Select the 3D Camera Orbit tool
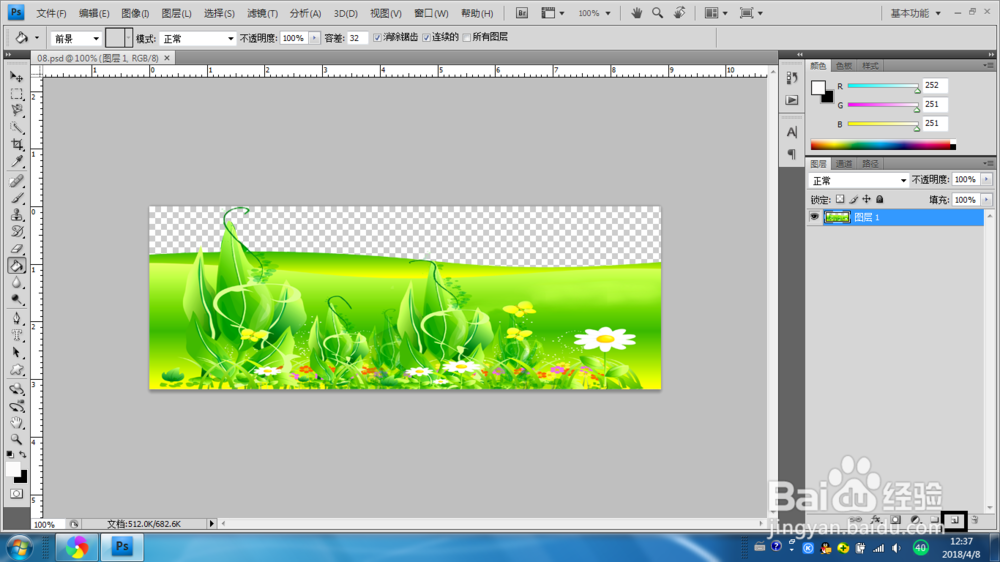 17,406
